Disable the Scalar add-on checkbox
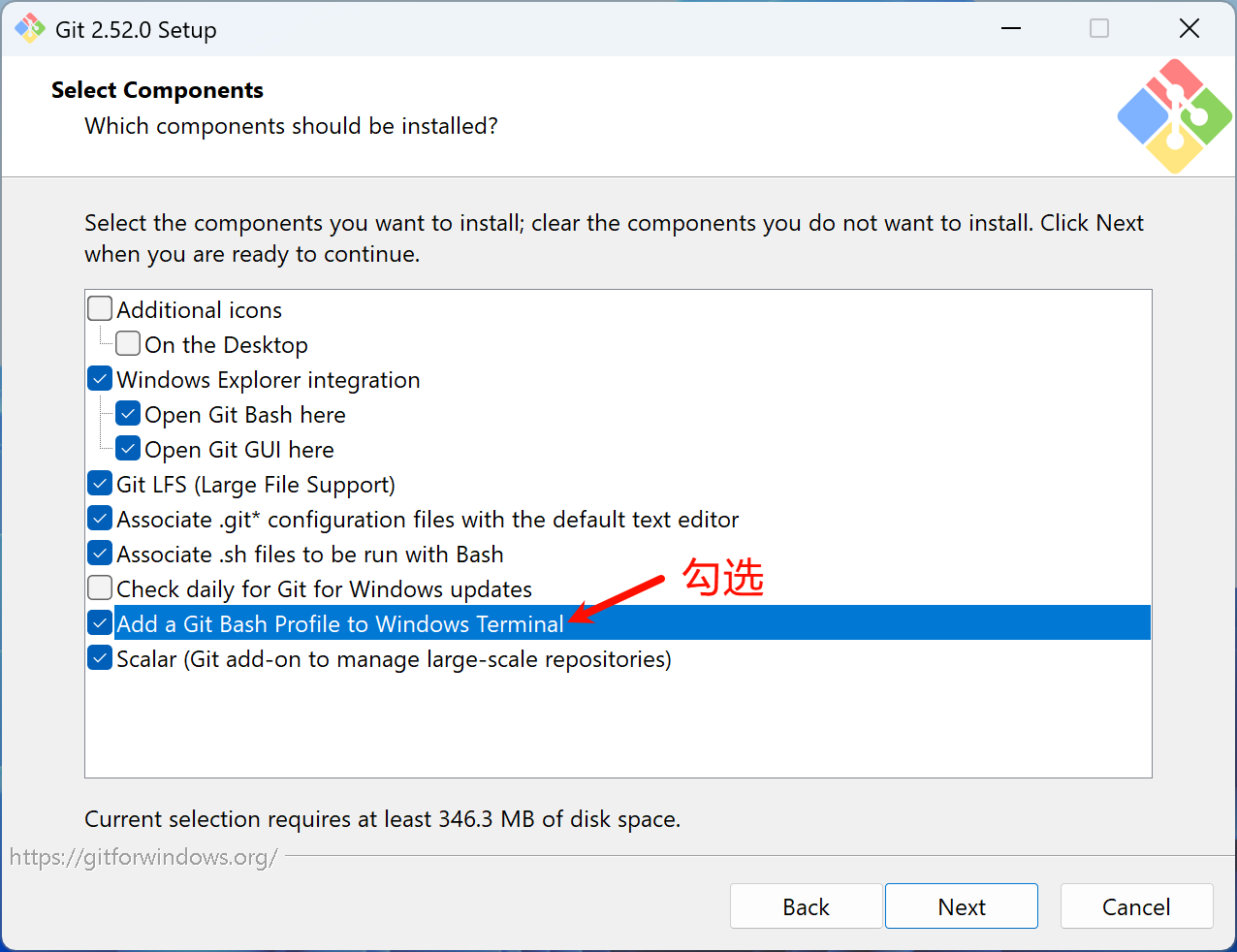 (100, 658)
